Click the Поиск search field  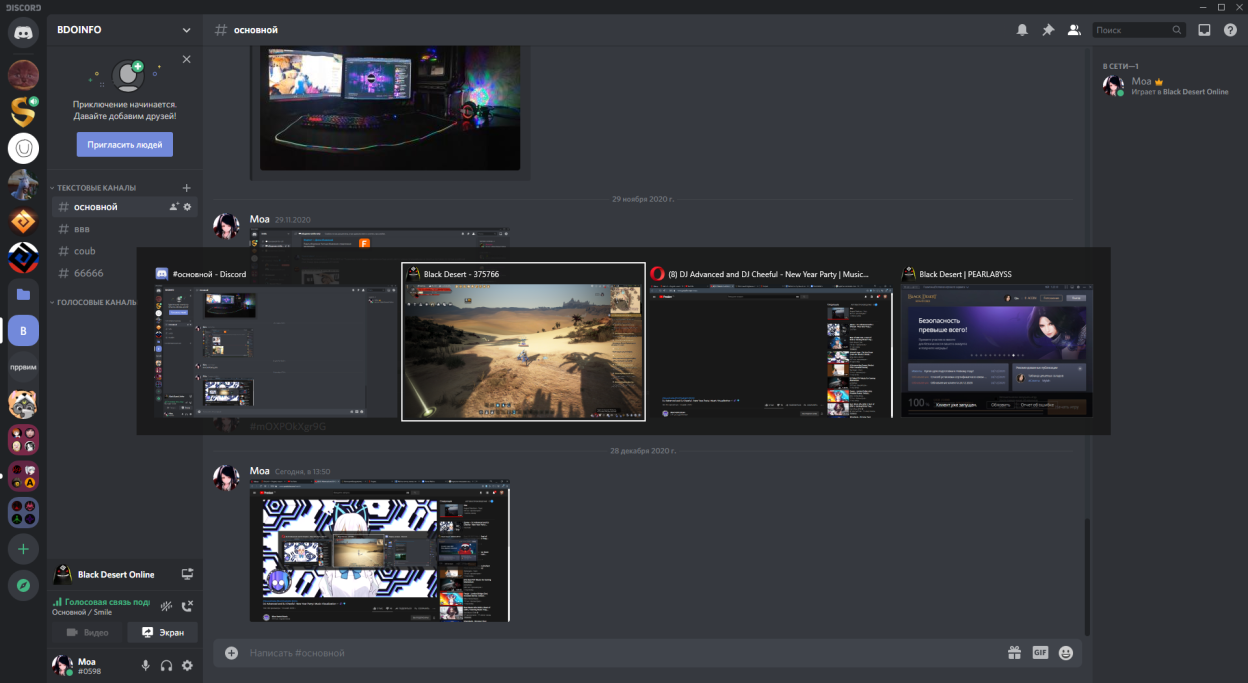pyautogui.click(x=1138, y=30)
